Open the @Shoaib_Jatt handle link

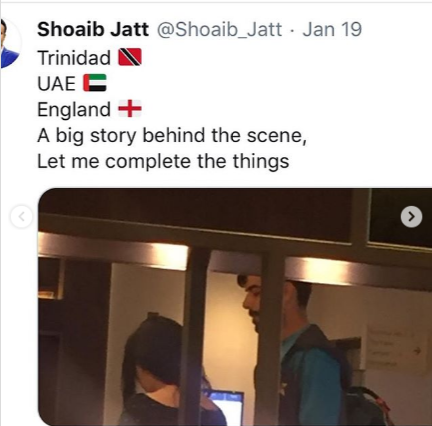coord(219,30)
